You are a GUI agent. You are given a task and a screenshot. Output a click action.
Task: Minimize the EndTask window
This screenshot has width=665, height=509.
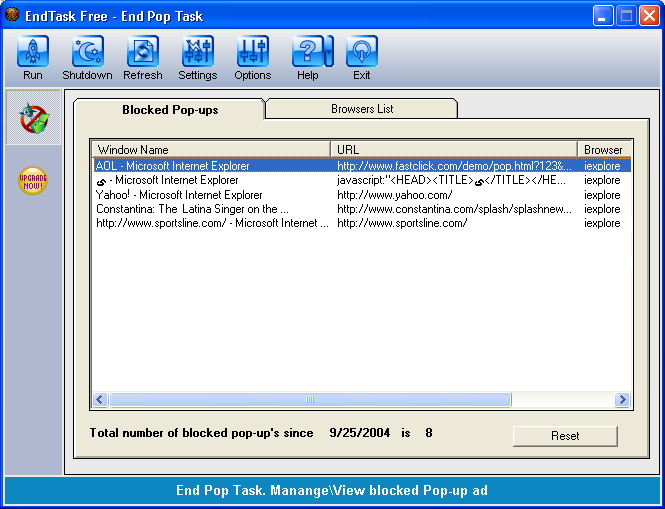[x=602, y=16]
